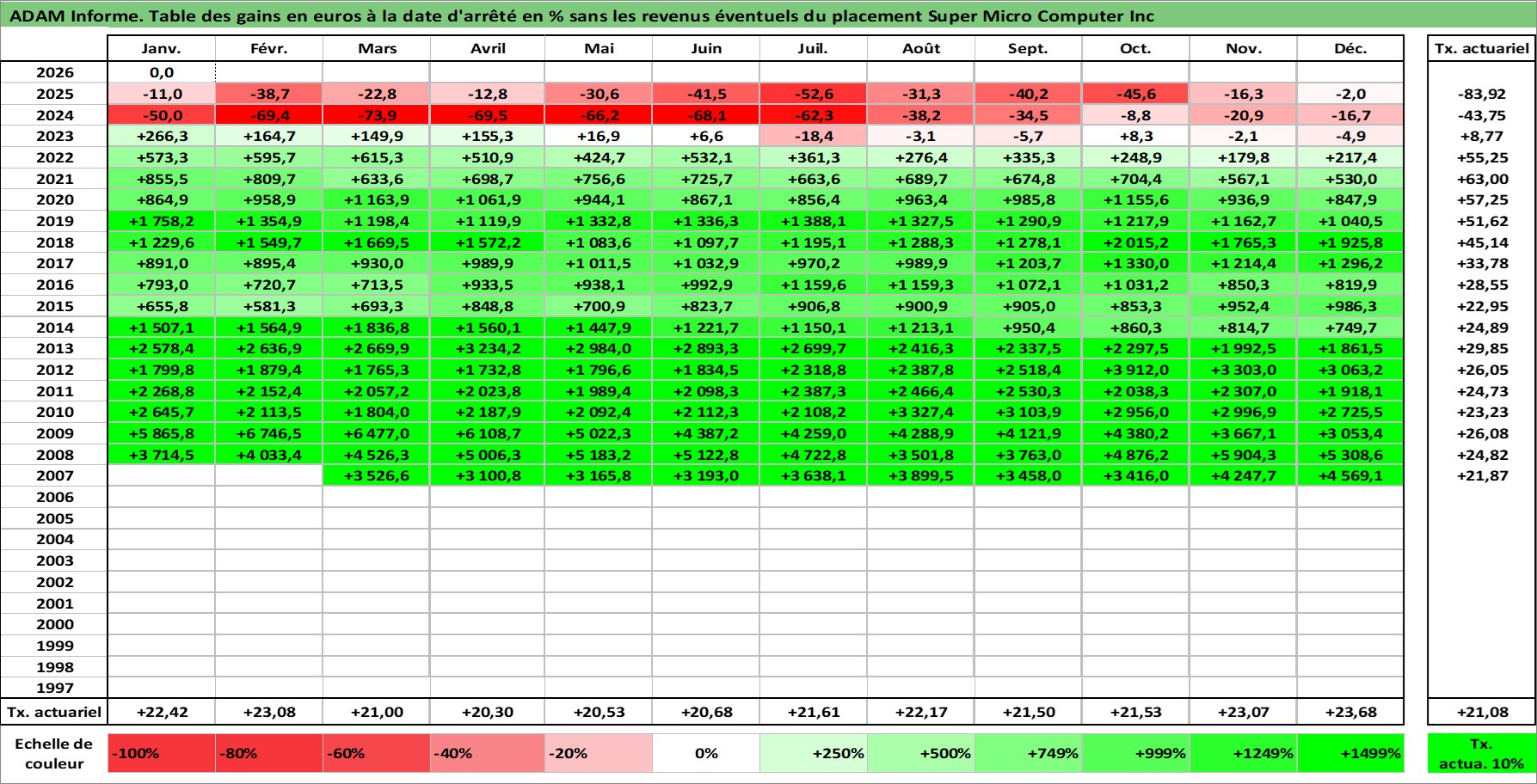Click the Sept. column header
Viewport: 1537px width, 784px height.
click(1029, 49)
